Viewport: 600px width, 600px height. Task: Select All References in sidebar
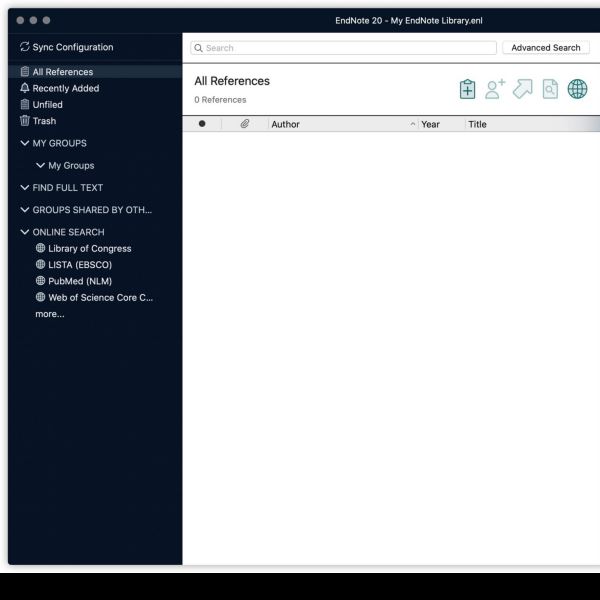(x=95, y=72)
